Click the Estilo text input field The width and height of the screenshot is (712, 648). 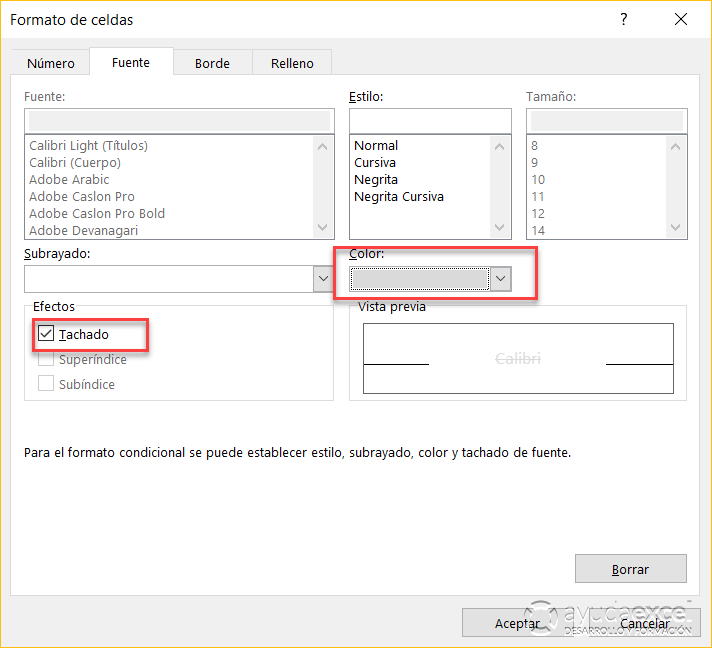[430, 121]
